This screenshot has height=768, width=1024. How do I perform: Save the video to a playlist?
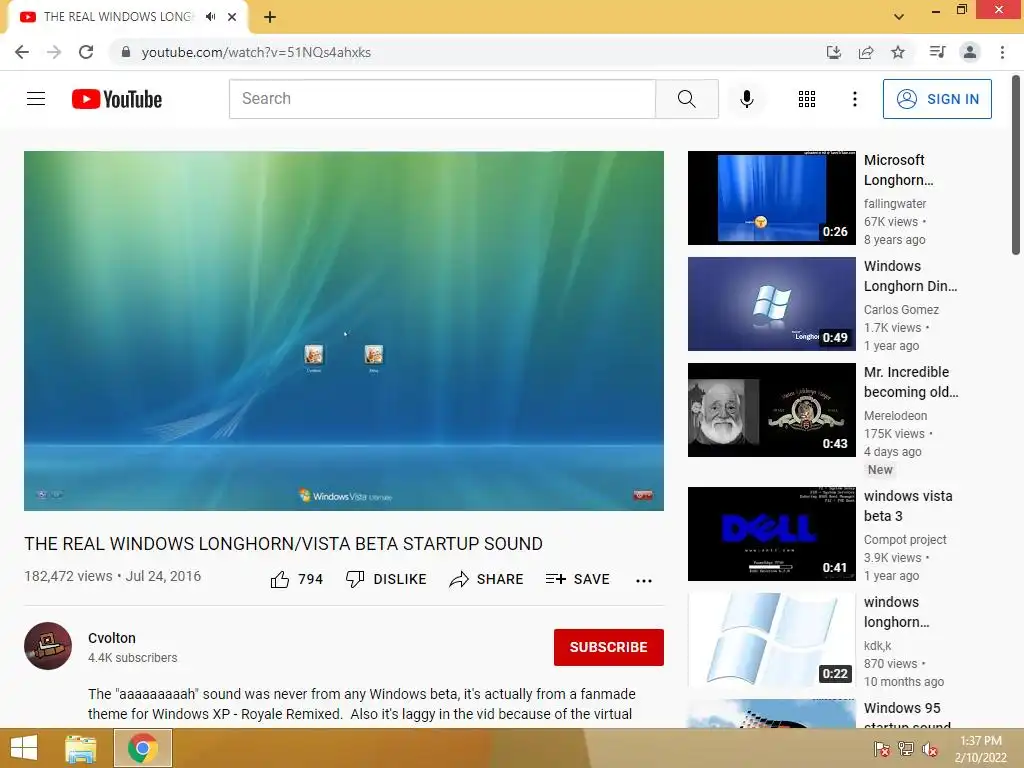[577, 579]
